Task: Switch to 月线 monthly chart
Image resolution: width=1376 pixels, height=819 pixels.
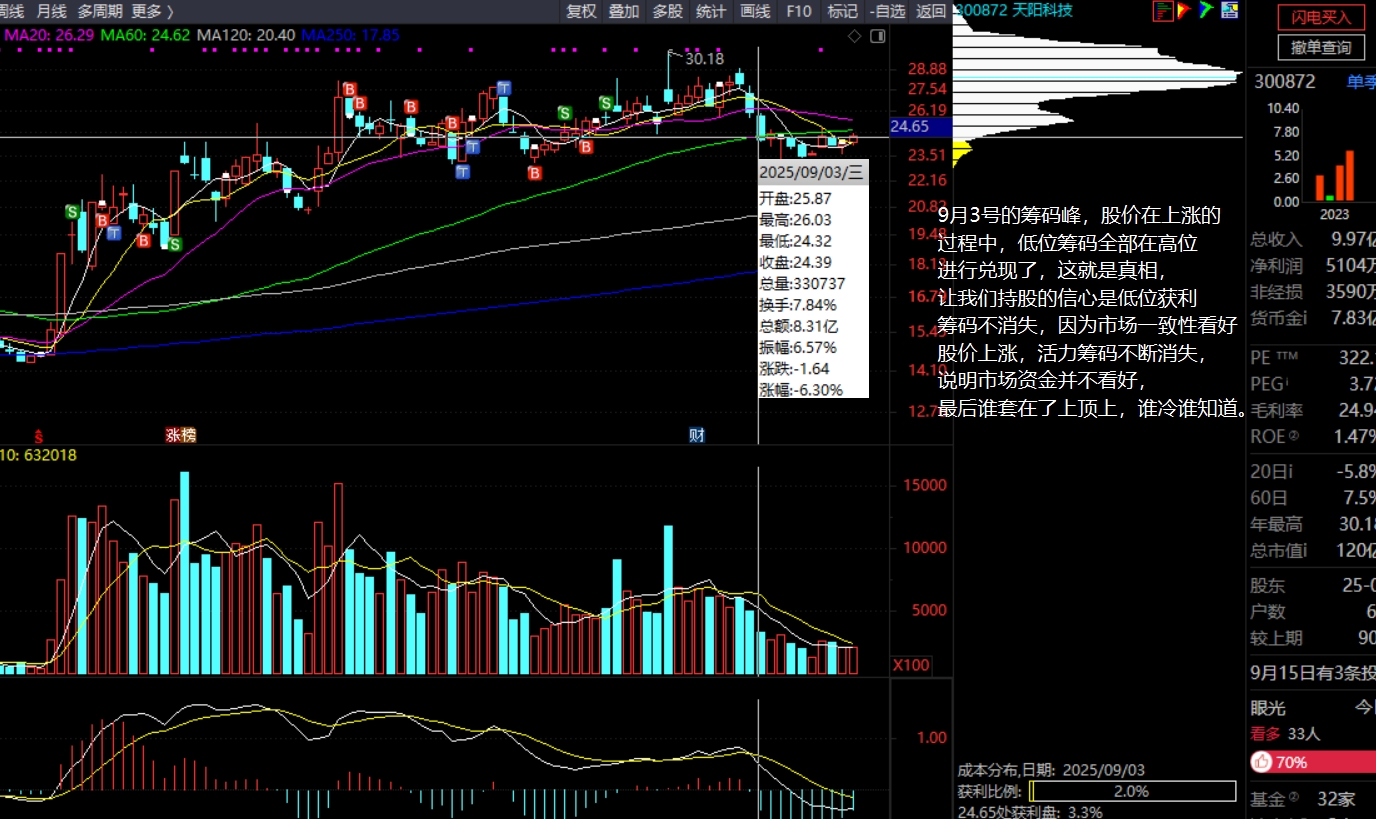Action: point(51,11)
